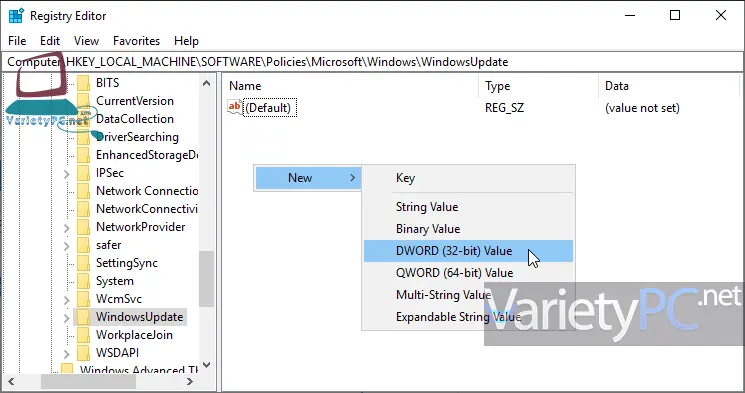The image size is (745, 393).
Task: Expand the safer key
Action: (x=67, y=247)
